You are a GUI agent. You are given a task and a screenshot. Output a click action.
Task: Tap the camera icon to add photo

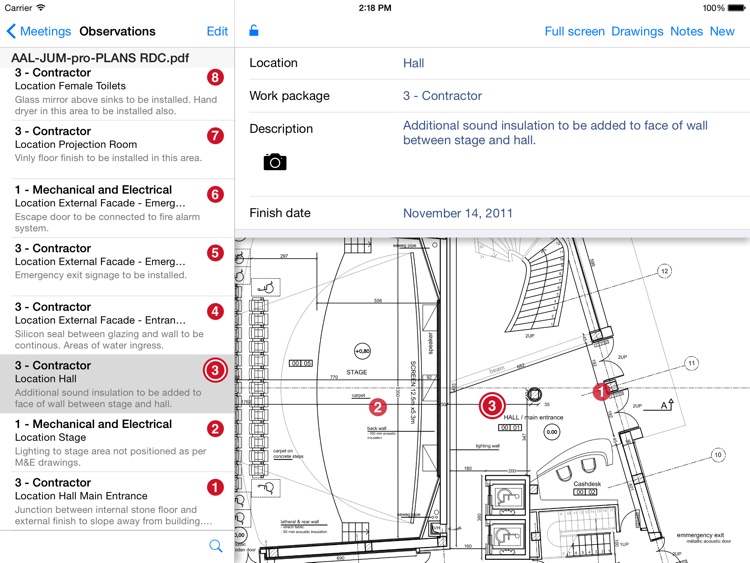[275, 162]
